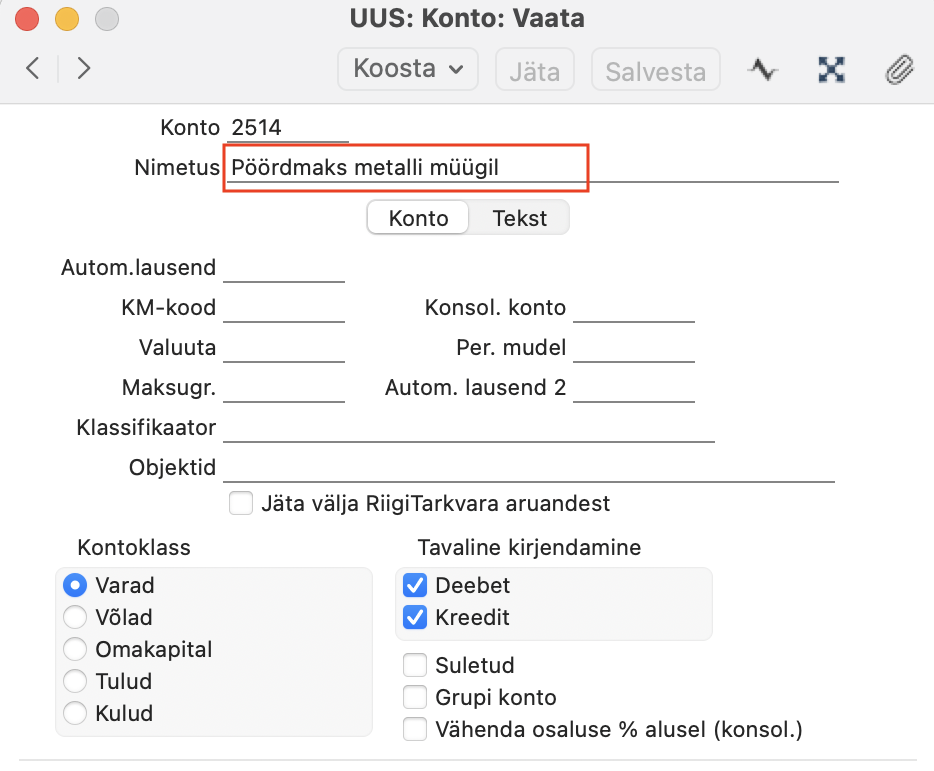Open attachments with the paperclip icon
Viewport: 934px width, 771px height.
(x=899, y=70)
